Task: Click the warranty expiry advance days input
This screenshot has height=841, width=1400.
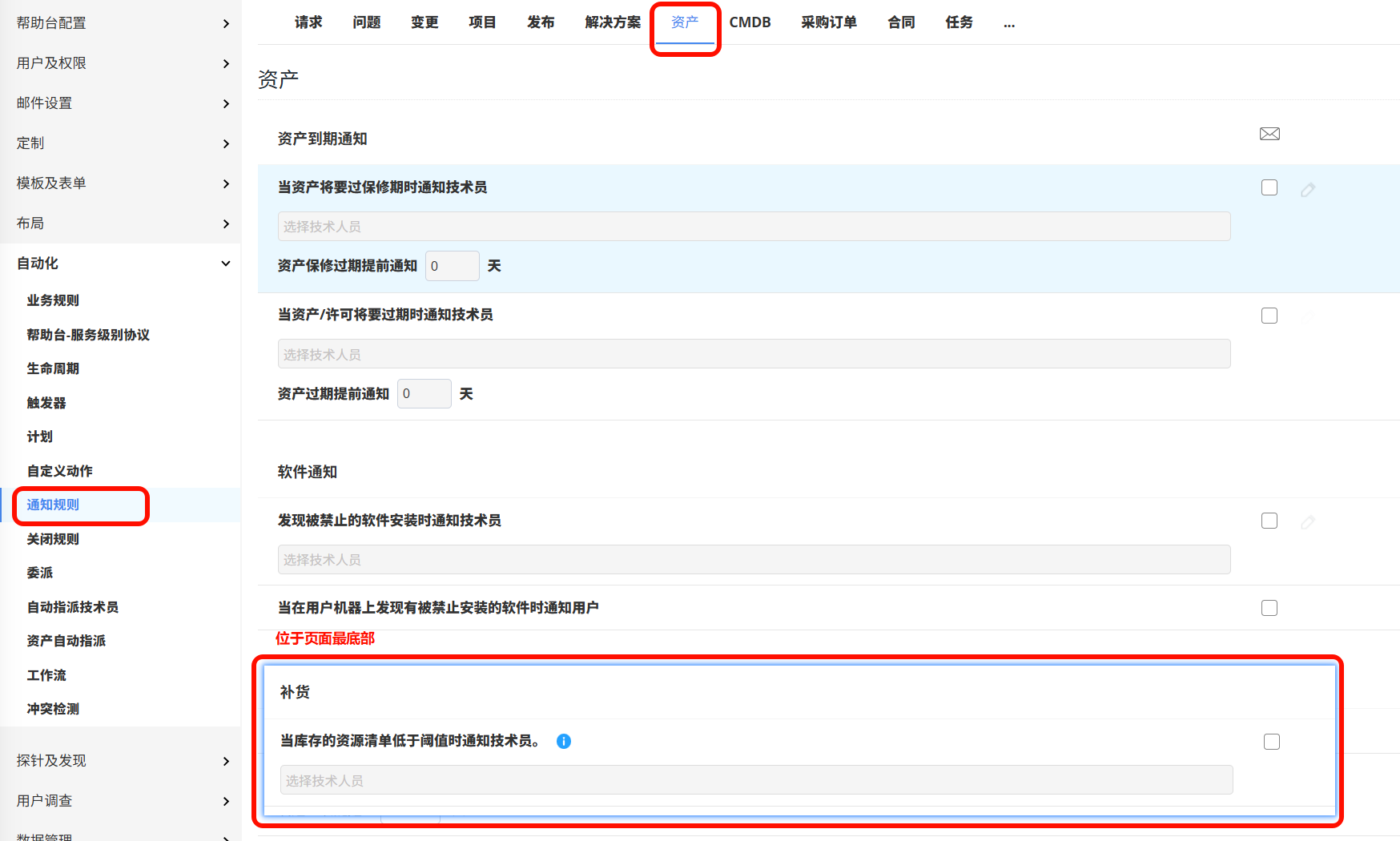Action: click(x=452, y=266)
